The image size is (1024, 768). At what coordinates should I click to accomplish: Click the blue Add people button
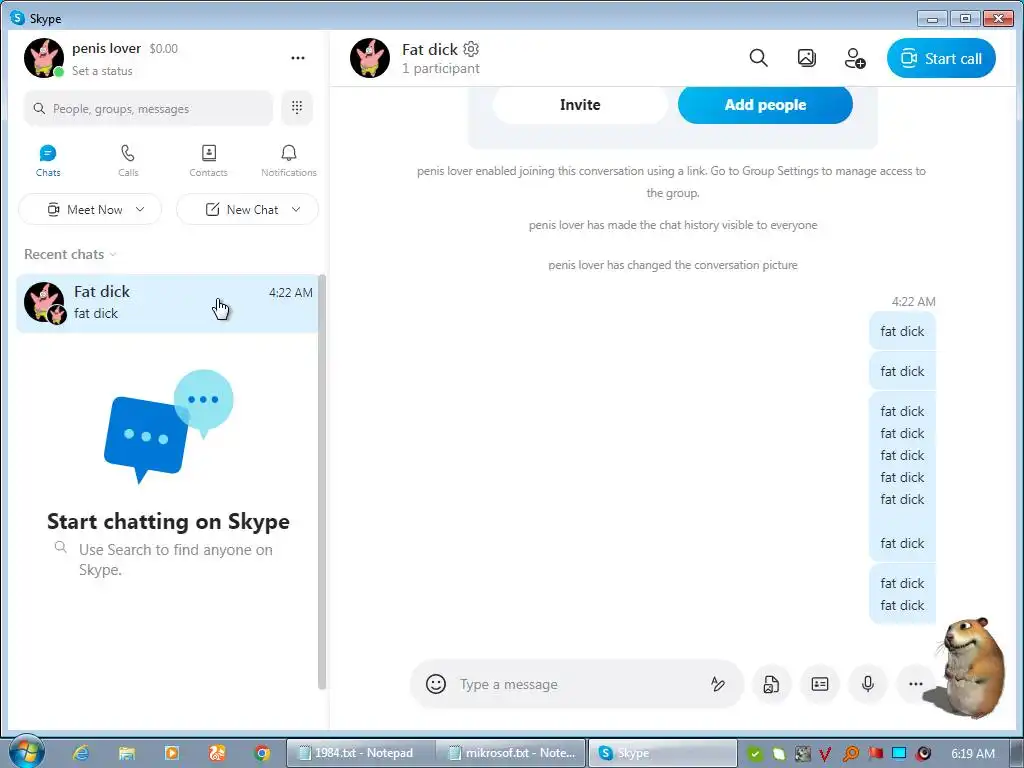(765, 104)
